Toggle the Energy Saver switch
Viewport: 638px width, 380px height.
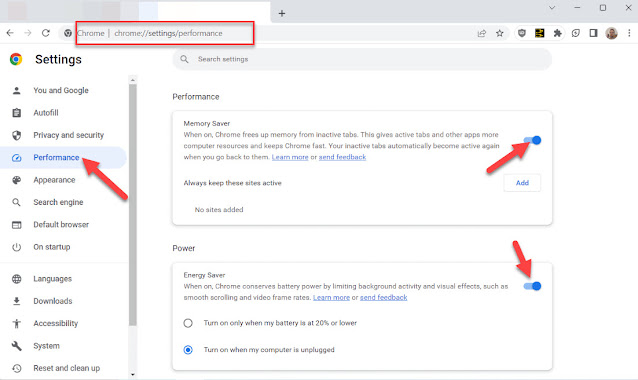pyautogui.click(x=532, y=286)
